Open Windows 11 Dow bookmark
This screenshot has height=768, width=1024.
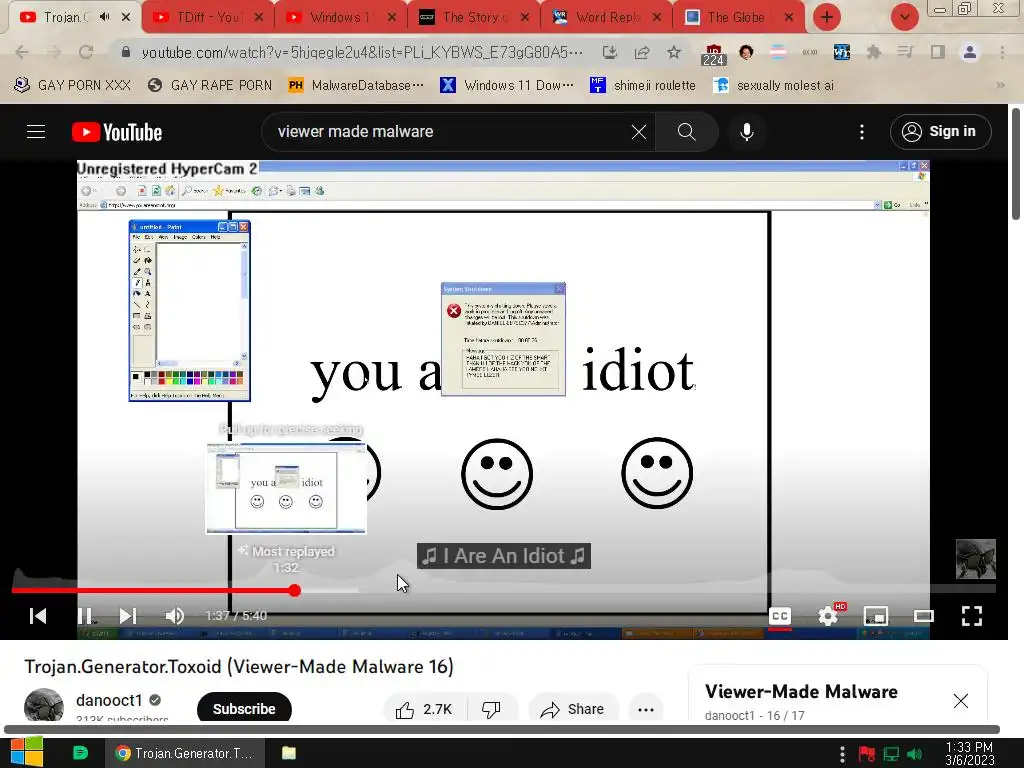pos(507,86)
